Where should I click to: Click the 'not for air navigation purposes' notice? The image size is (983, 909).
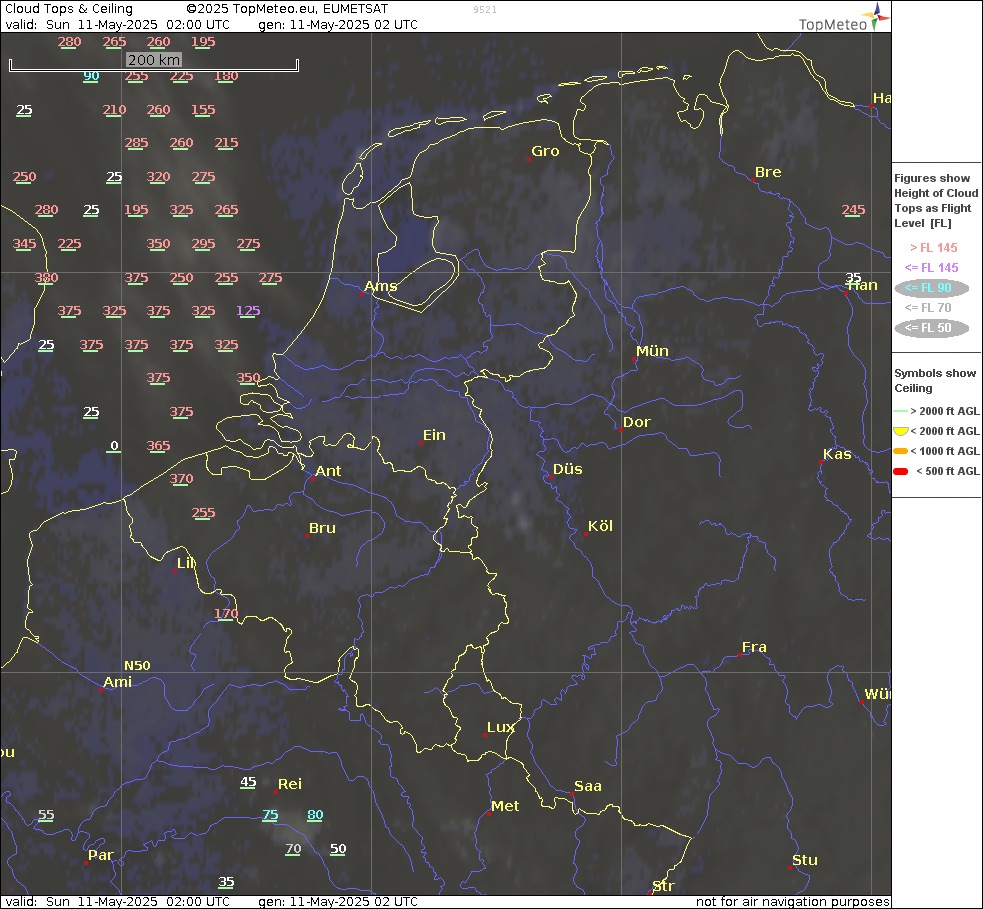click(792, 901)
